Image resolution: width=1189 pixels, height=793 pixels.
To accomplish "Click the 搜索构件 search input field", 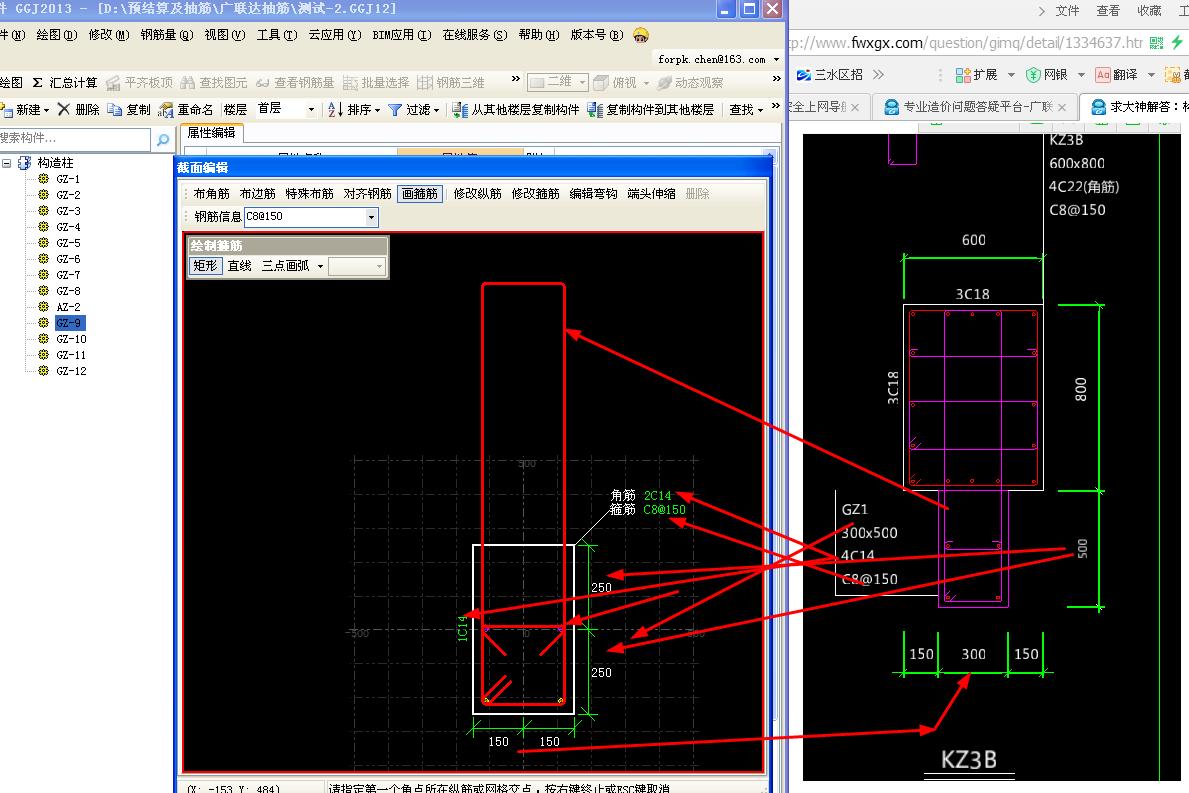I will click(x=74, y=138).
